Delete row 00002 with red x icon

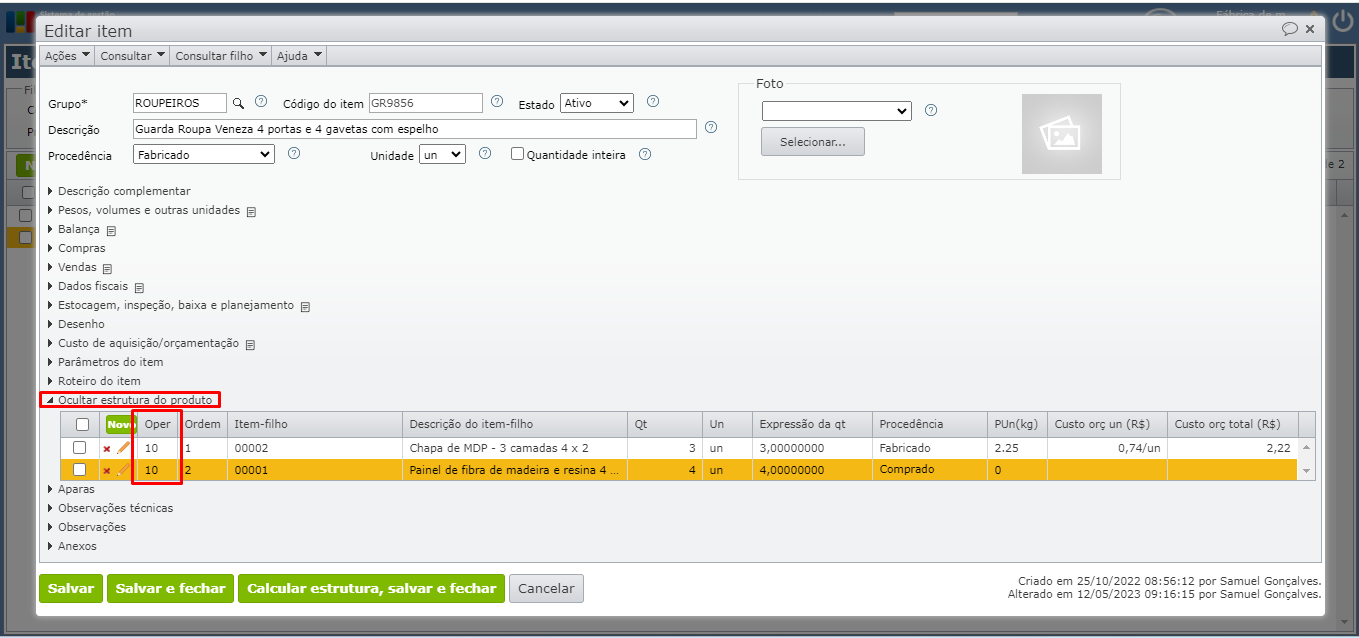(107, 449)
